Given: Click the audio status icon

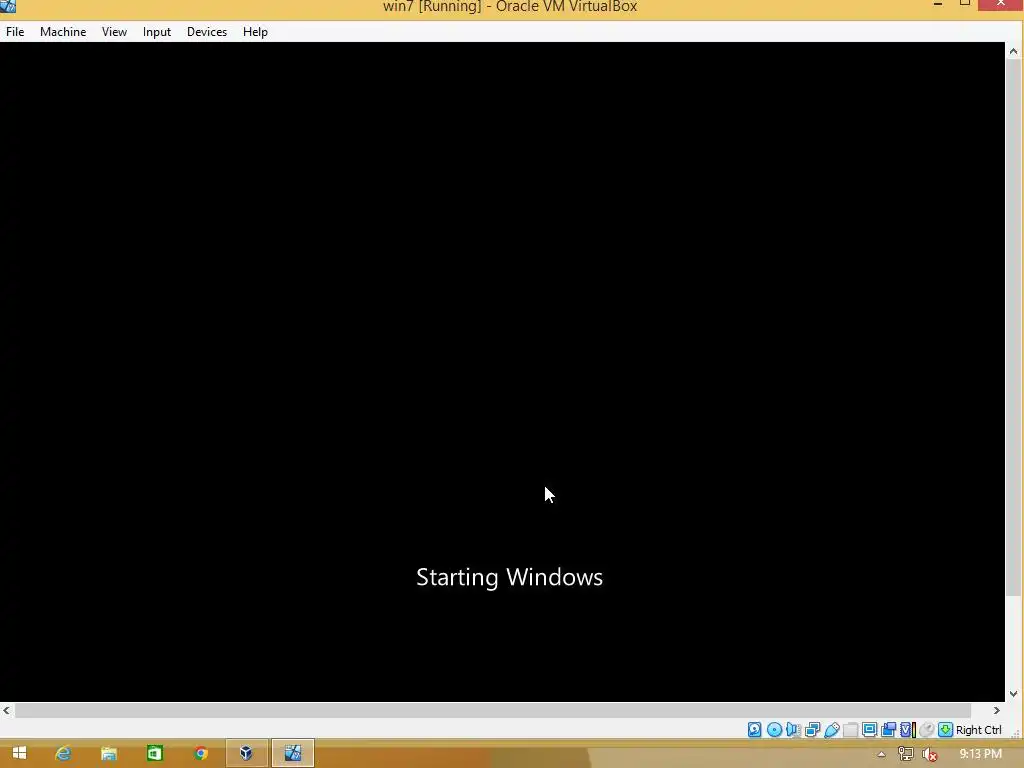Looking at the screenshot, I should [793, 729].
